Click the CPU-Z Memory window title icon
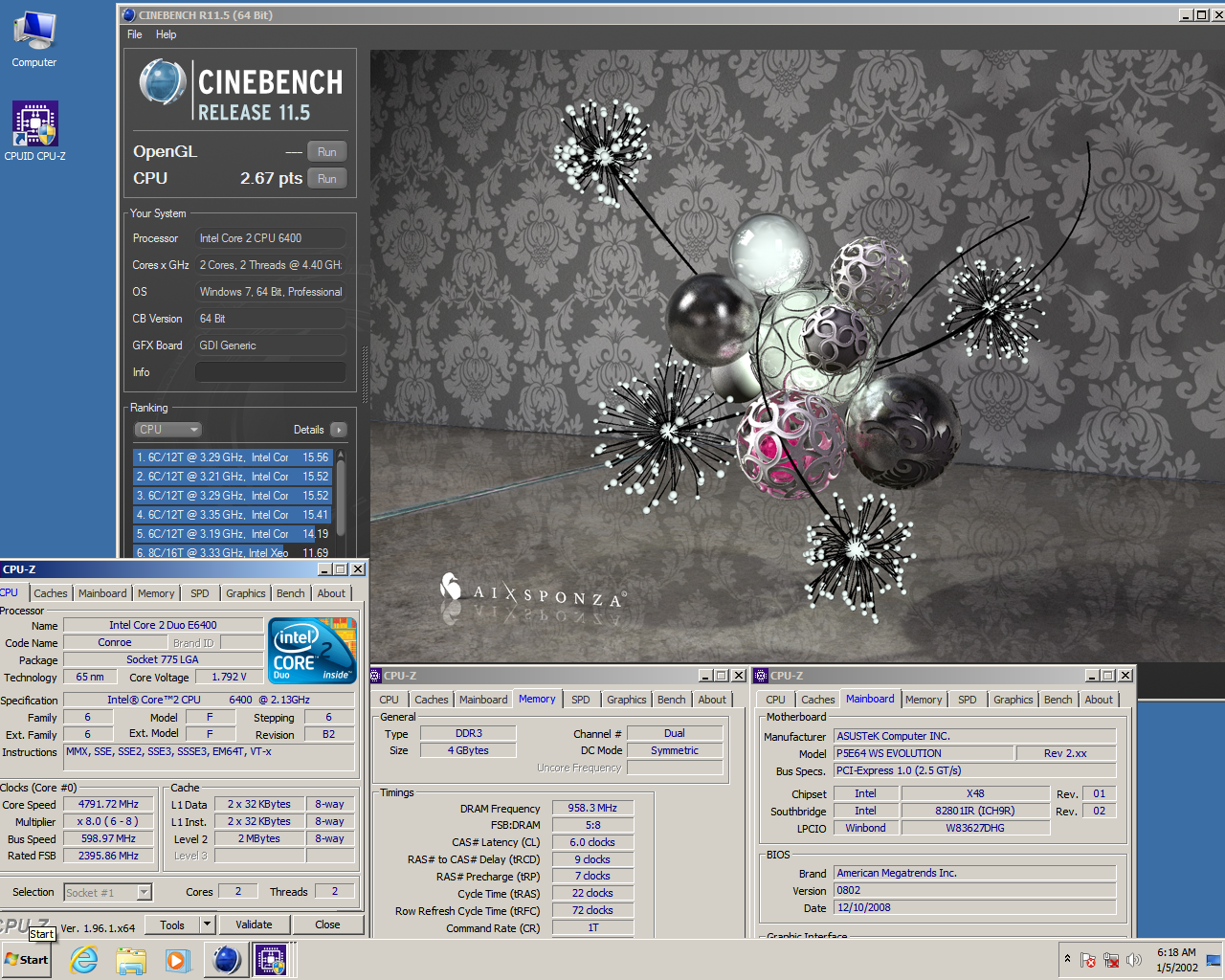 point(376,676)
